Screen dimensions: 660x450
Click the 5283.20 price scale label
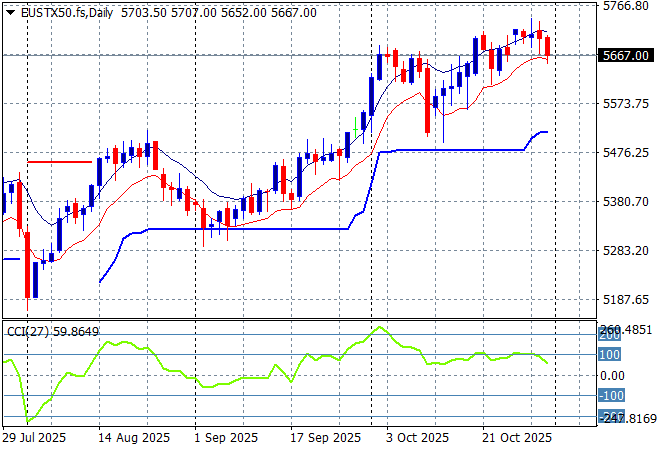tap(628, 250)
